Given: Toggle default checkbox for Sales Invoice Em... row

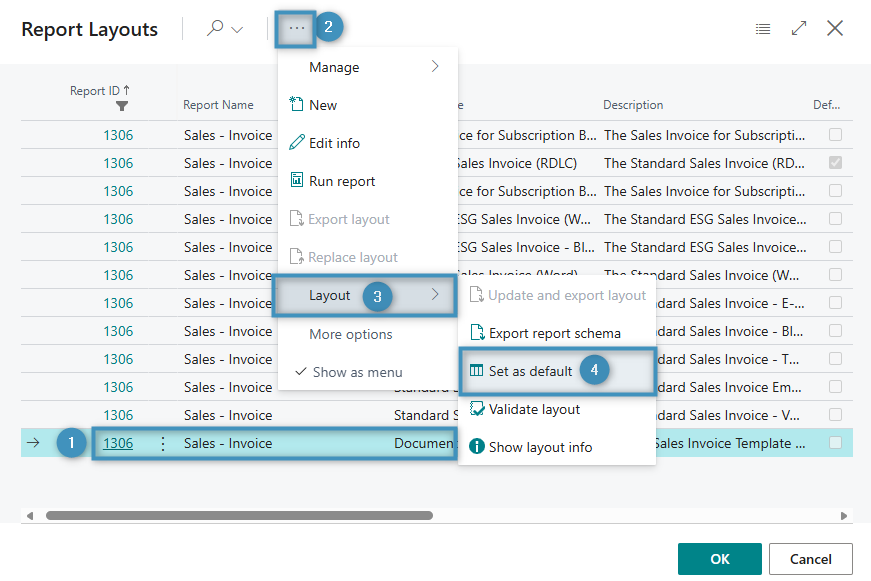Looking at the screenshot, I should coord(835,387).
